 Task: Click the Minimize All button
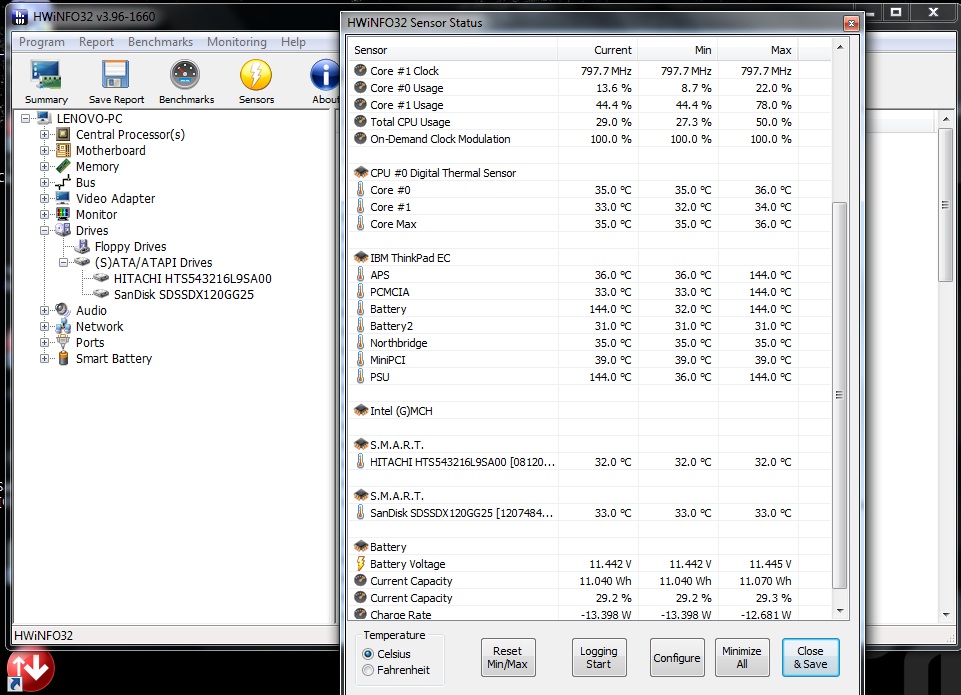coord(742,657)
